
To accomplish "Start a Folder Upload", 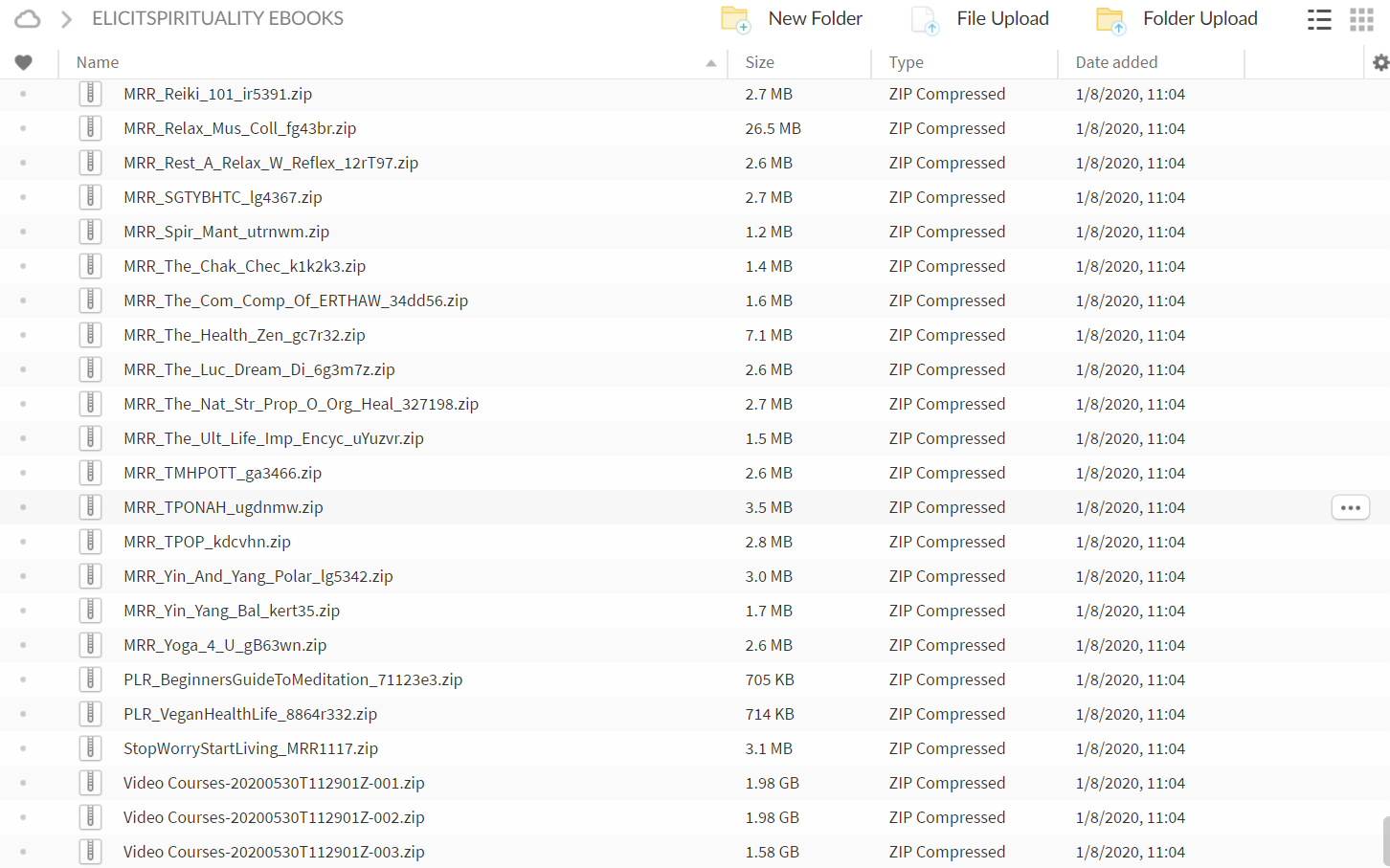I will tap(1177, 19).
